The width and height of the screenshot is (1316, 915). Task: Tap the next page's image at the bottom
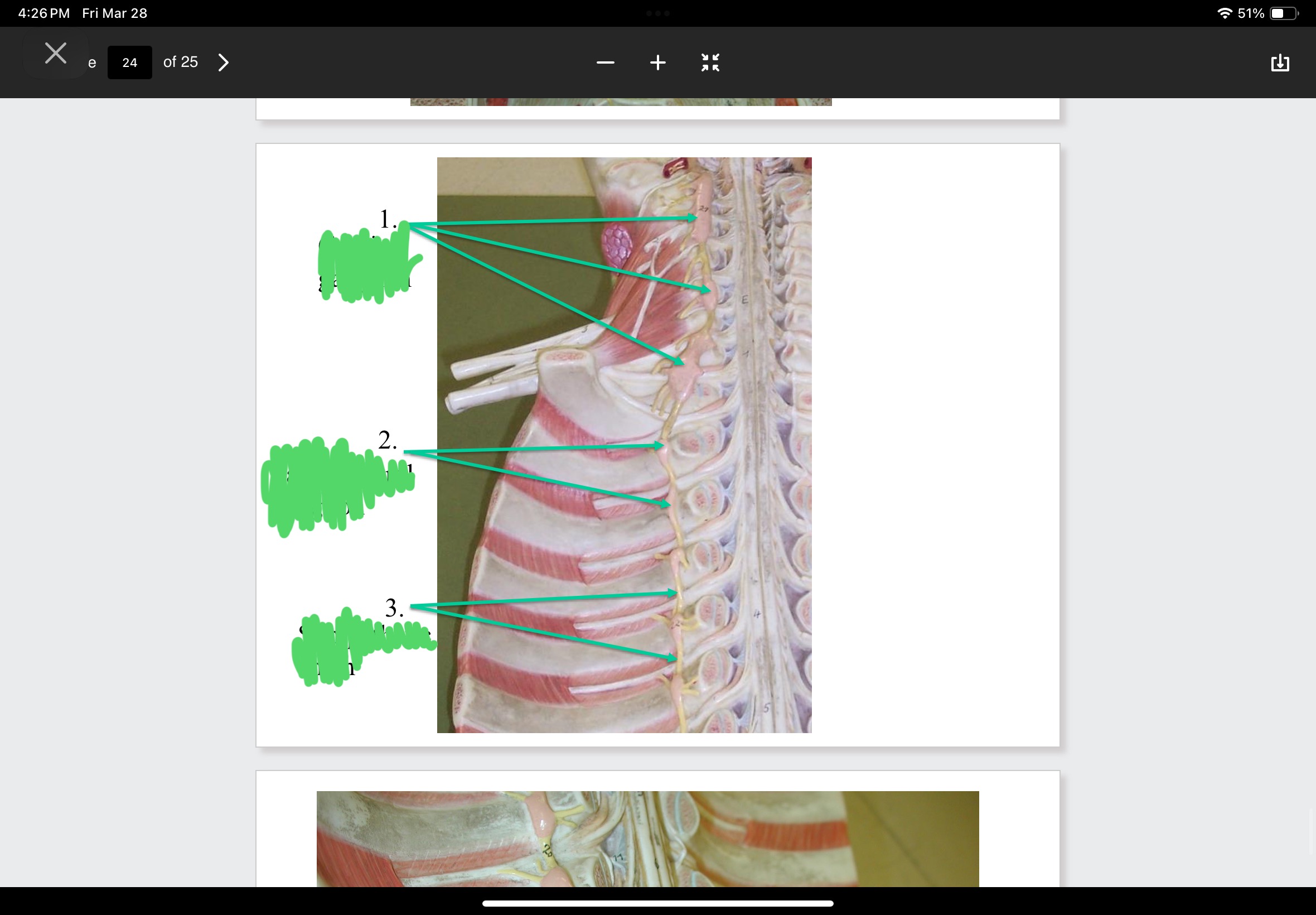(647, 838)
